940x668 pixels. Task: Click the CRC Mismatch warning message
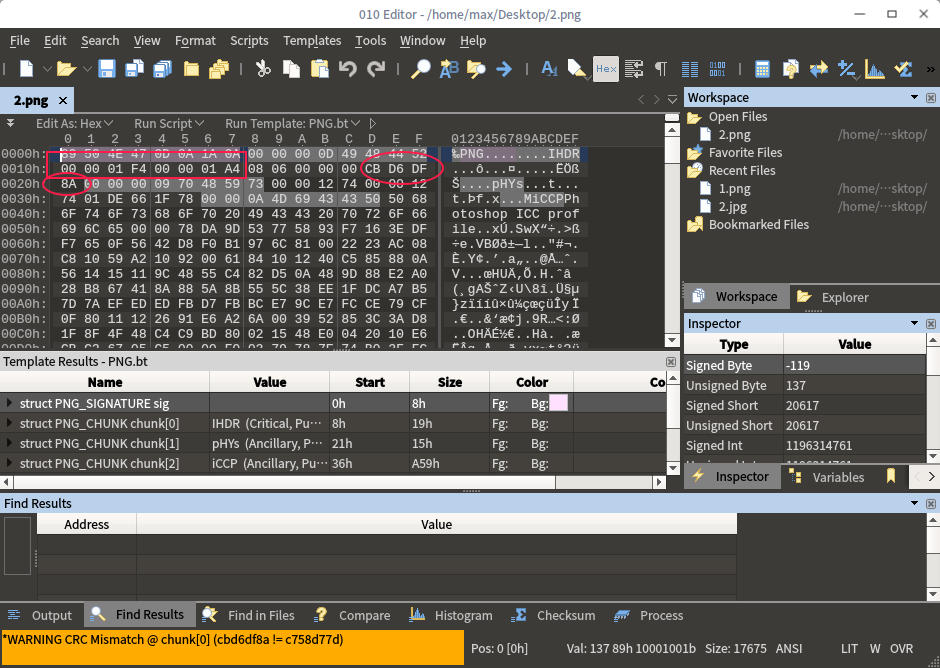[x=175, y=639]
